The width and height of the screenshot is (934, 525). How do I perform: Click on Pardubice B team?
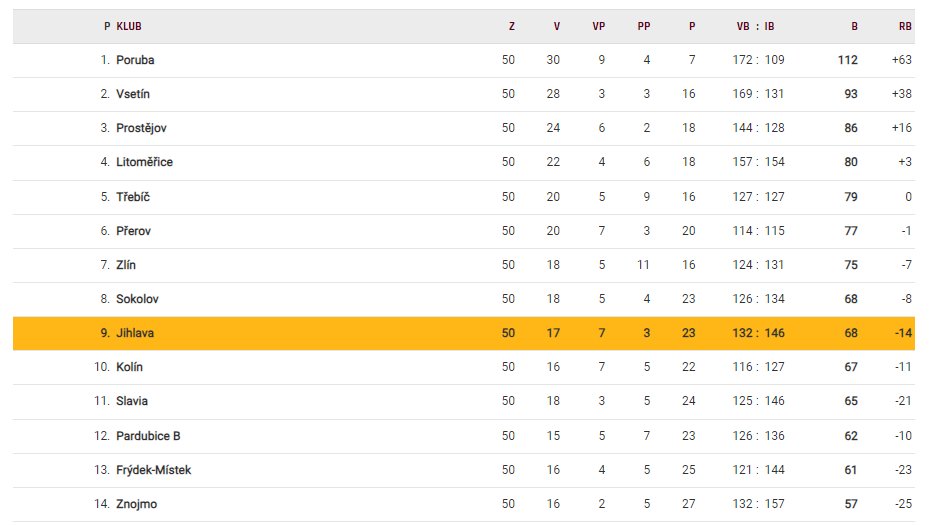148,436
